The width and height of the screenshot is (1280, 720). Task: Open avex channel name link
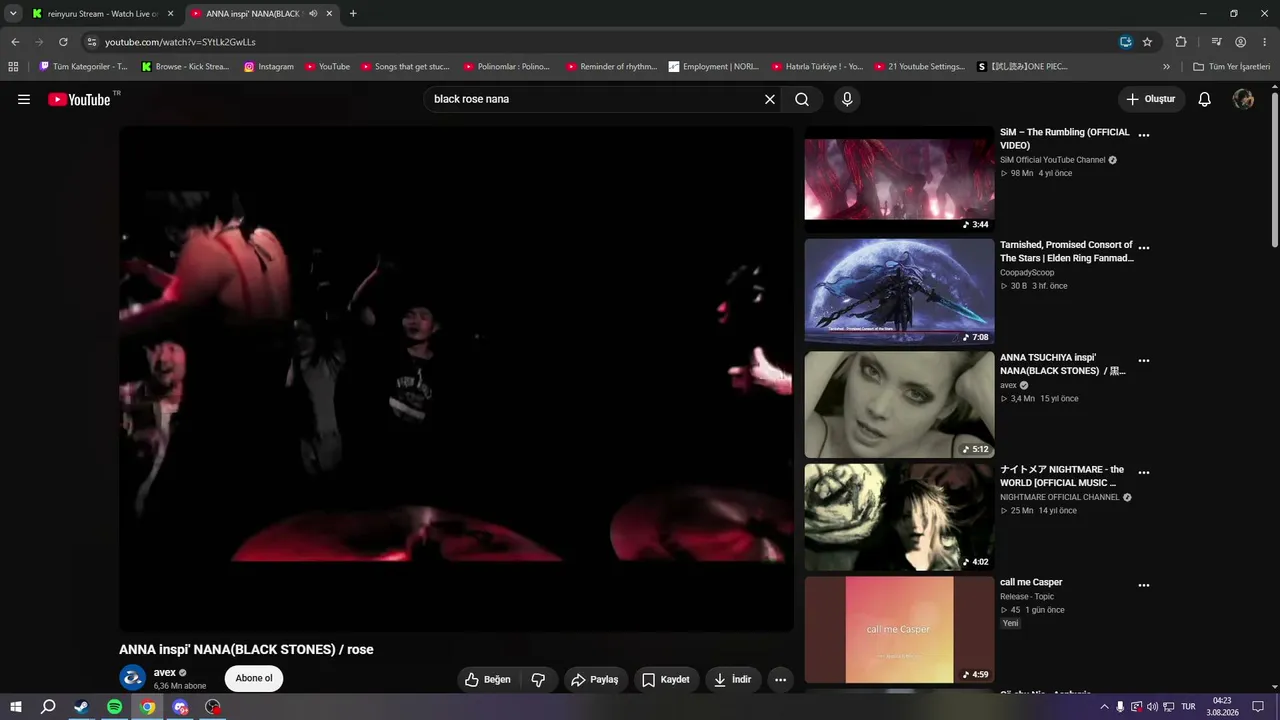[164, 673]
